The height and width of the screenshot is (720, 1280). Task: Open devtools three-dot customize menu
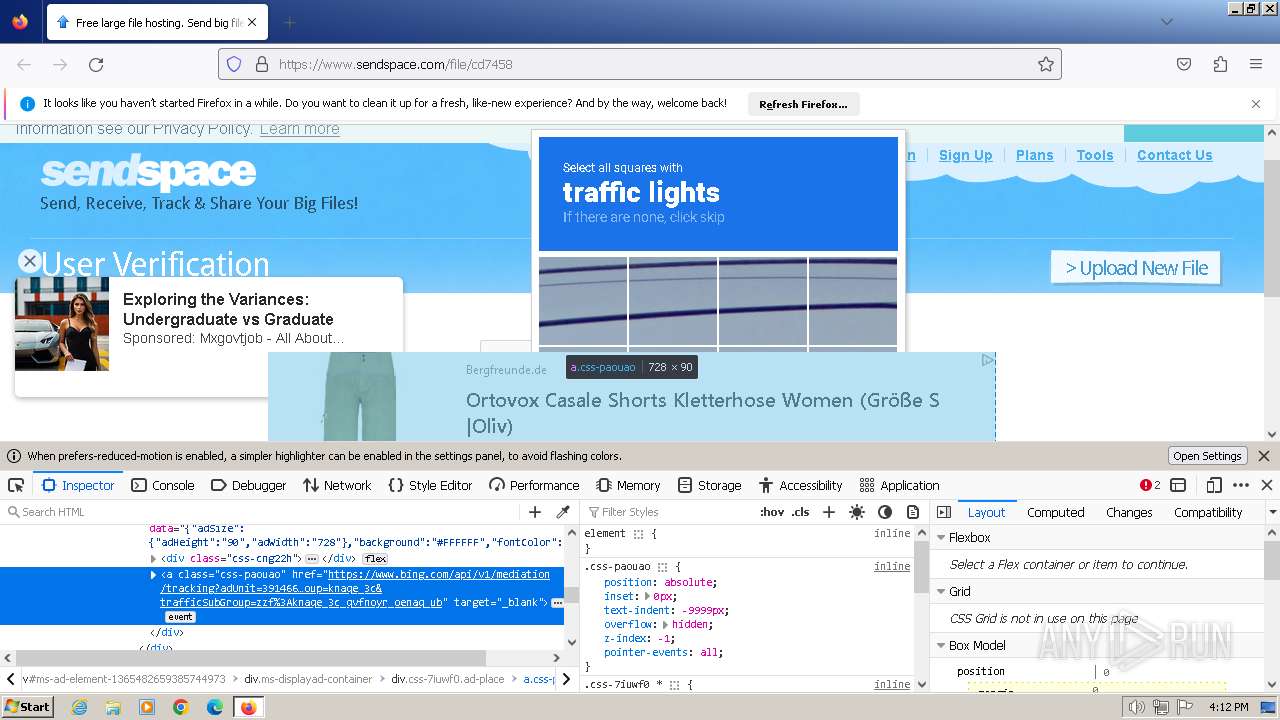click(1241, 485)
